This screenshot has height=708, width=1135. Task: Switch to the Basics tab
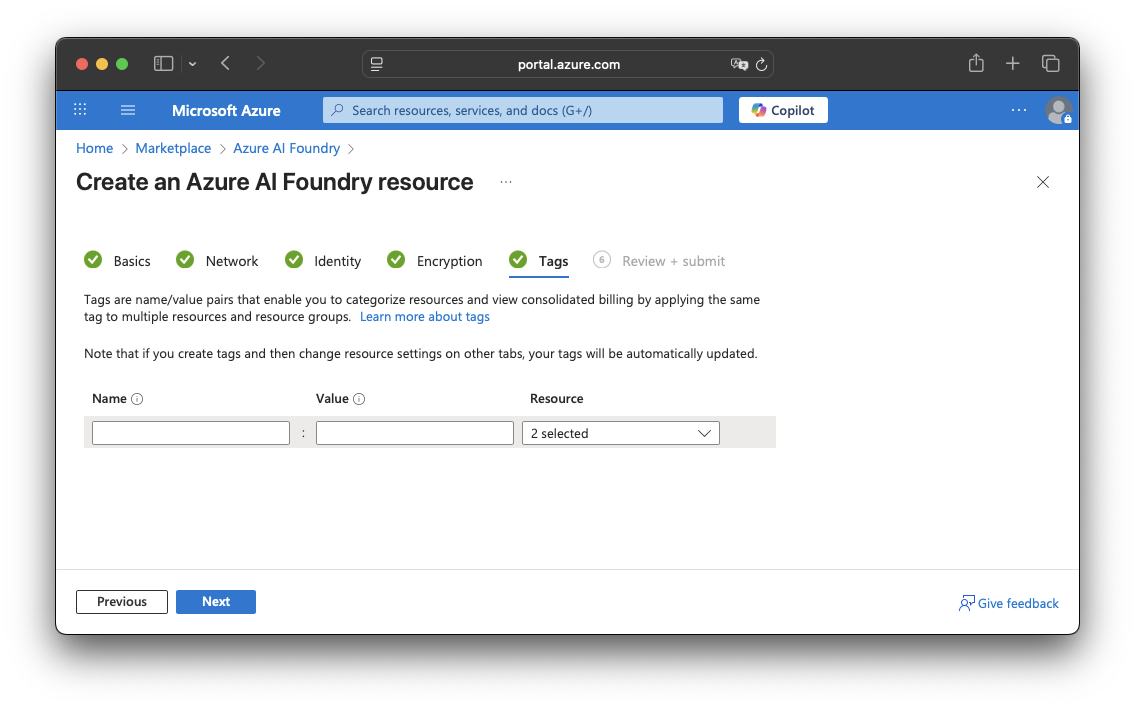117,261
